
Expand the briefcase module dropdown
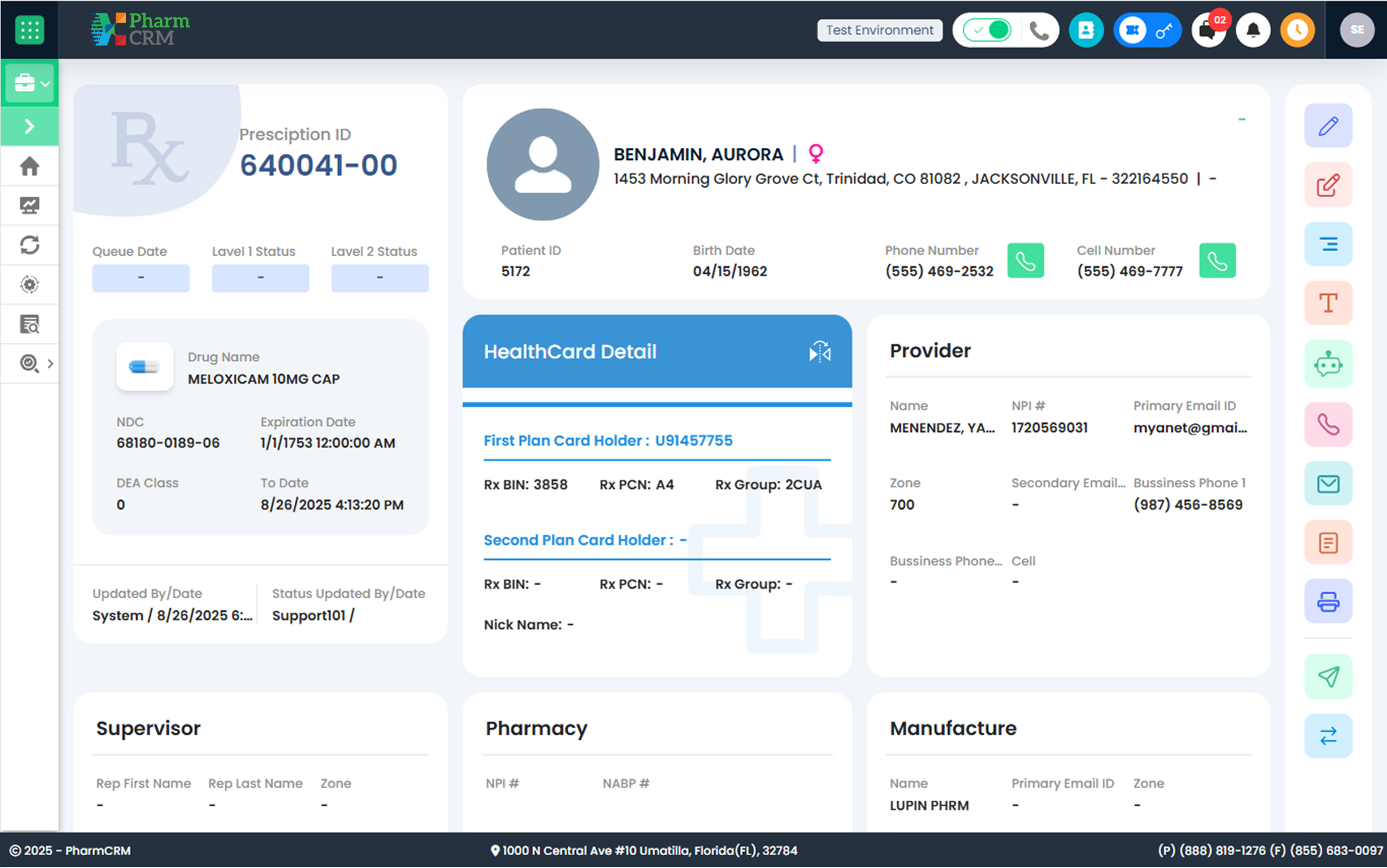coord(30,84)
